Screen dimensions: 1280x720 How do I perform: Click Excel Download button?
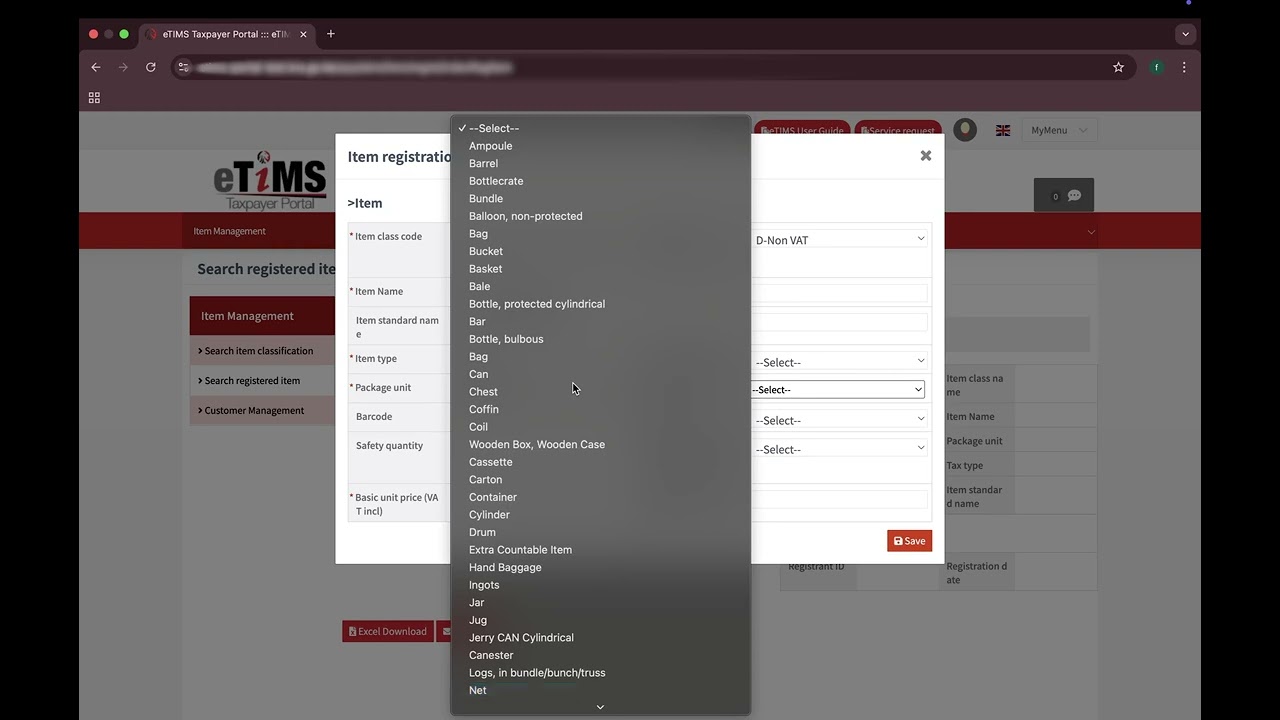point(388,631)
